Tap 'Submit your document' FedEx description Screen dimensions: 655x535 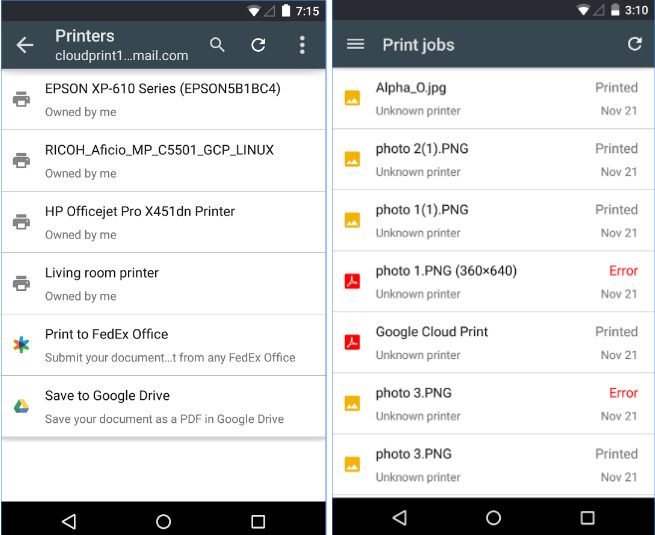(x=170, y=358)
